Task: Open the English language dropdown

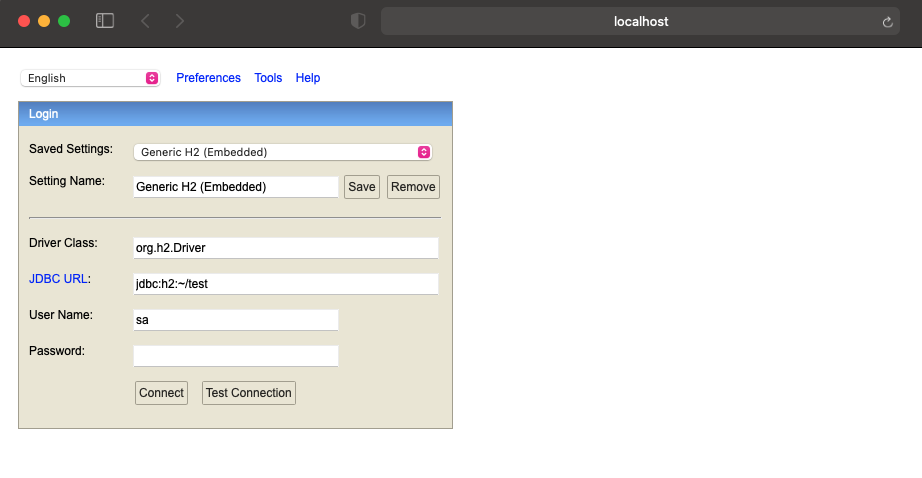Action: coord(90,78)
